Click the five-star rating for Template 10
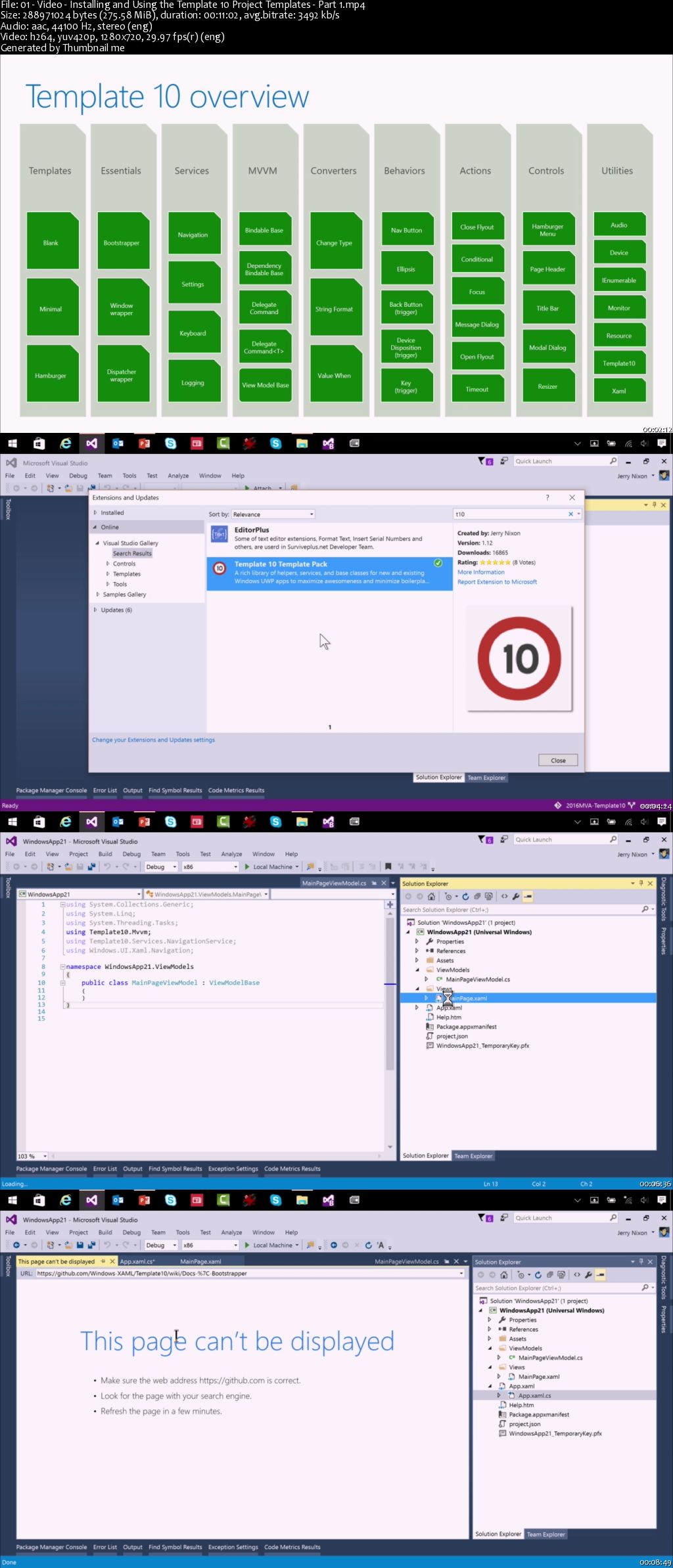Image resolution: width=673 pixels, height=1568 pixels. point(494,562)
